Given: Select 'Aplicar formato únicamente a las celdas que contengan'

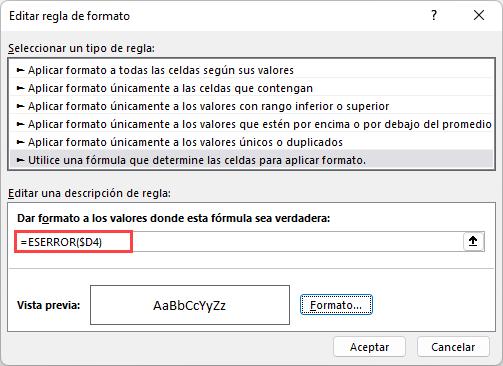Looking at the screenshot, I should coord(251,88).
